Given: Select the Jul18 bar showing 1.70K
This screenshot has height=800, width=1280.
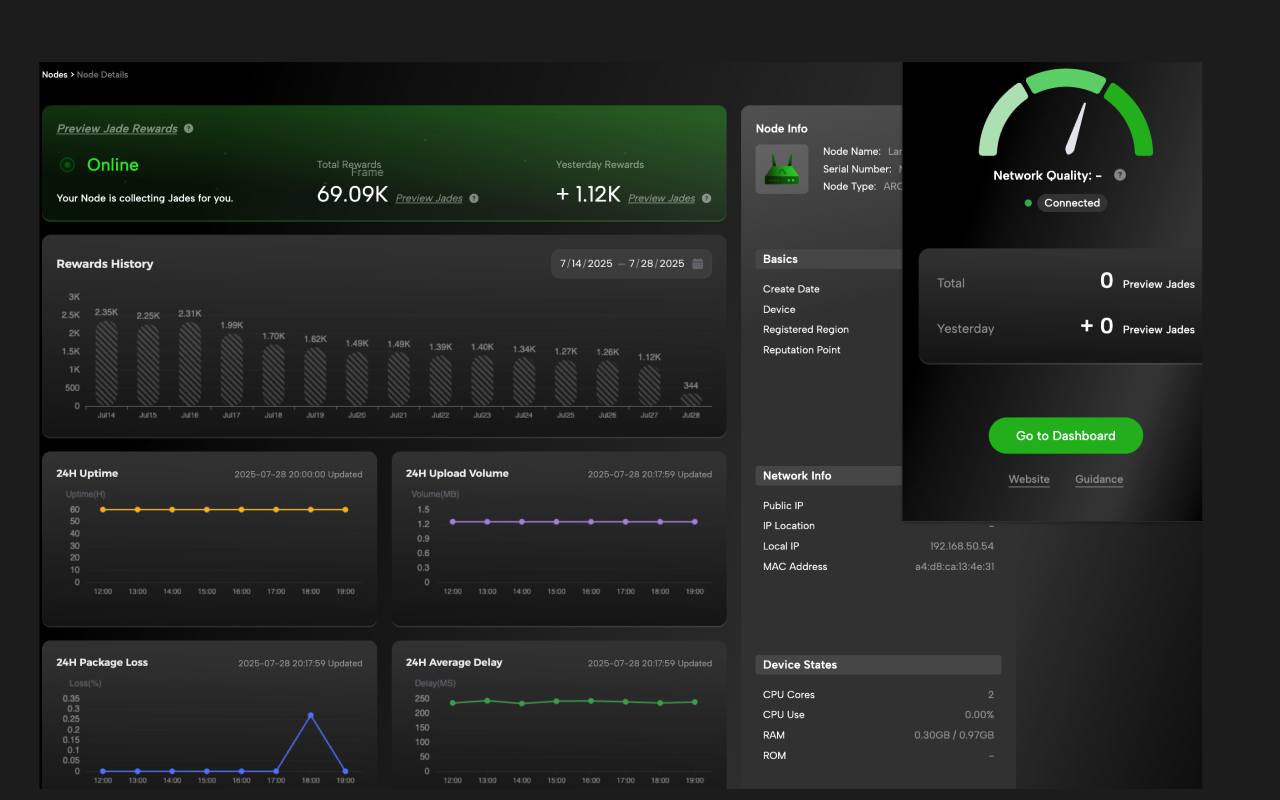Looking at the screenshot, I should [x=273, y=375].
